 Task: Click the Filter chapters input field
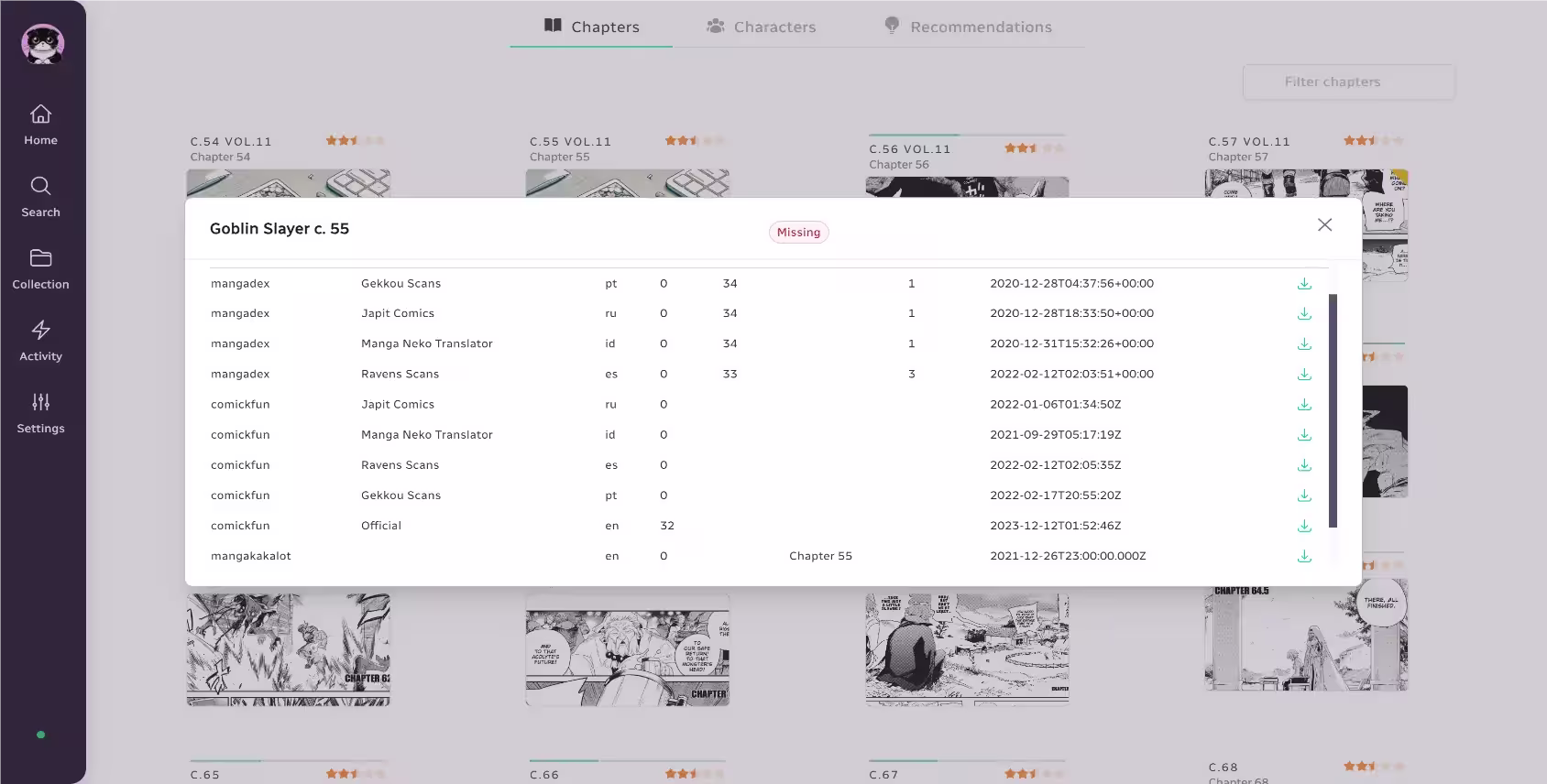coord(1348,82)
